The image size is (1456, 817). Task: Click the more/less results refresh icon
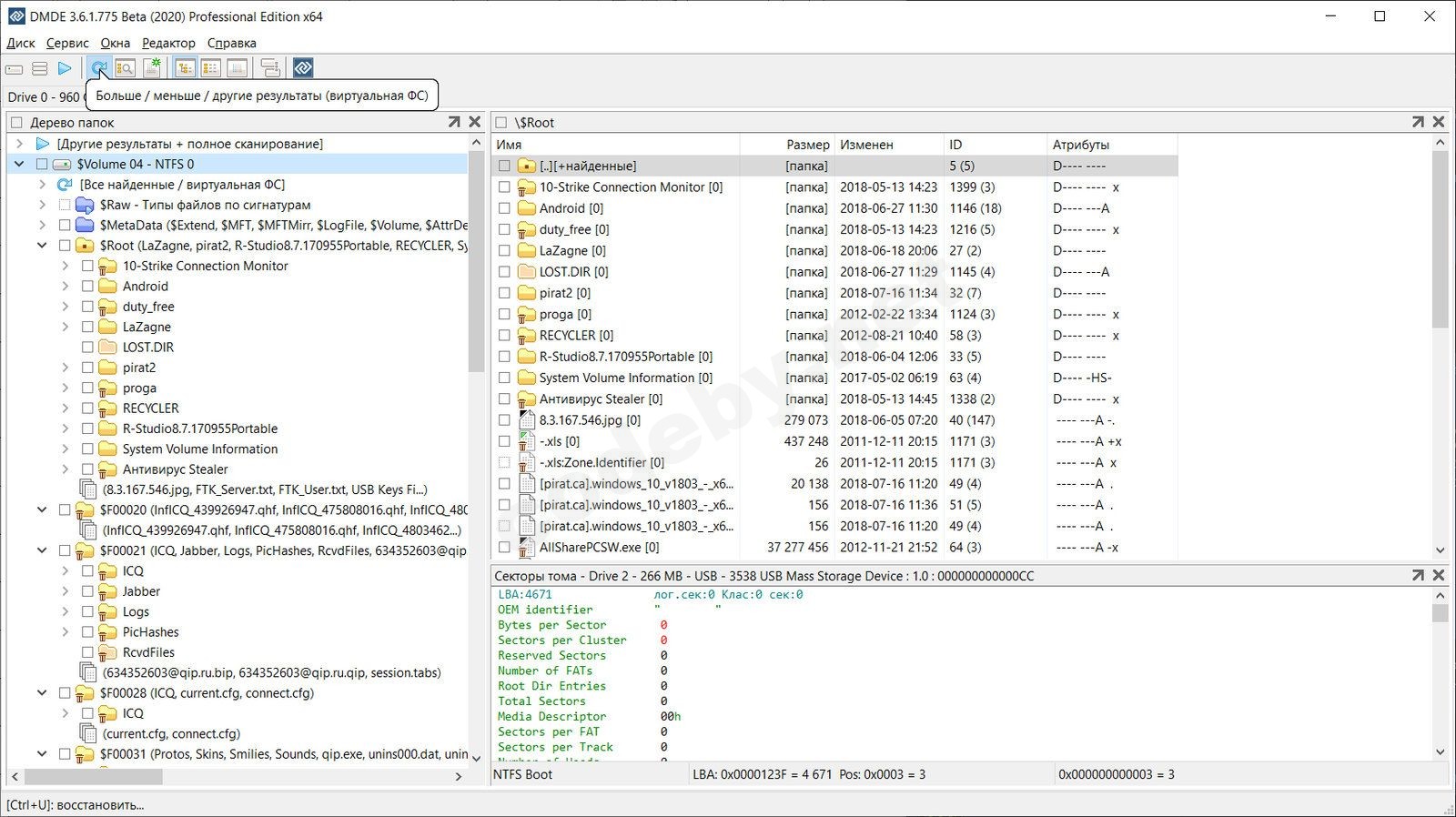[99, 68]
